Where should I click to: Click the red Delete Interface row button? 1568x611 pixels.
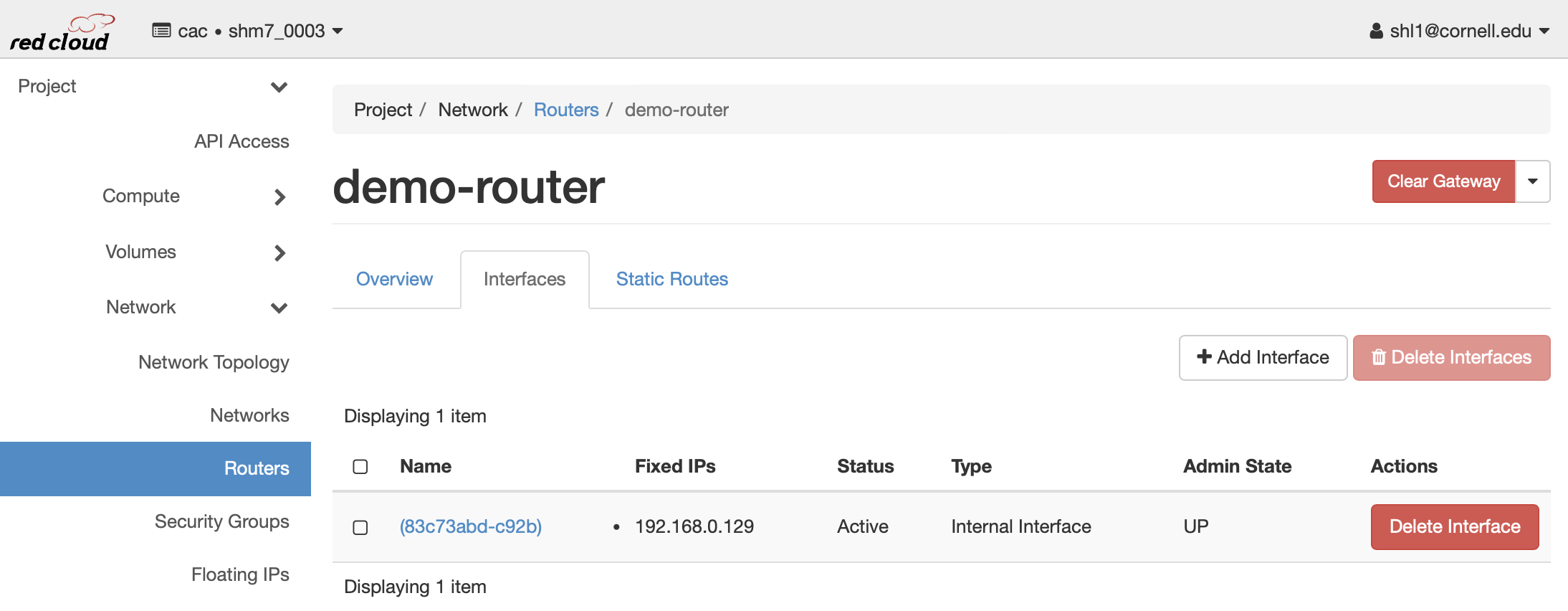coord(1454,526)
